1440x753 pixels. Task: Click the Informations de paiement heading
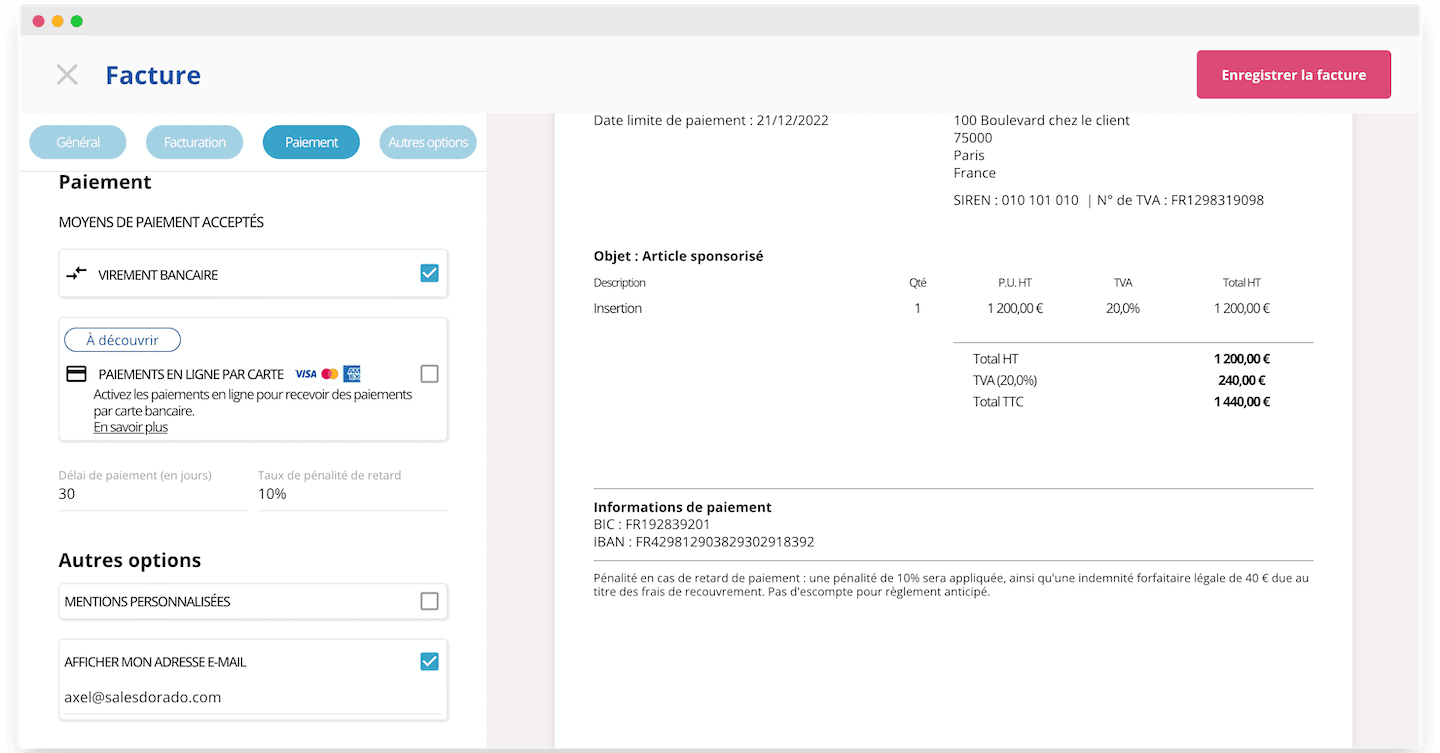point(683,507)
